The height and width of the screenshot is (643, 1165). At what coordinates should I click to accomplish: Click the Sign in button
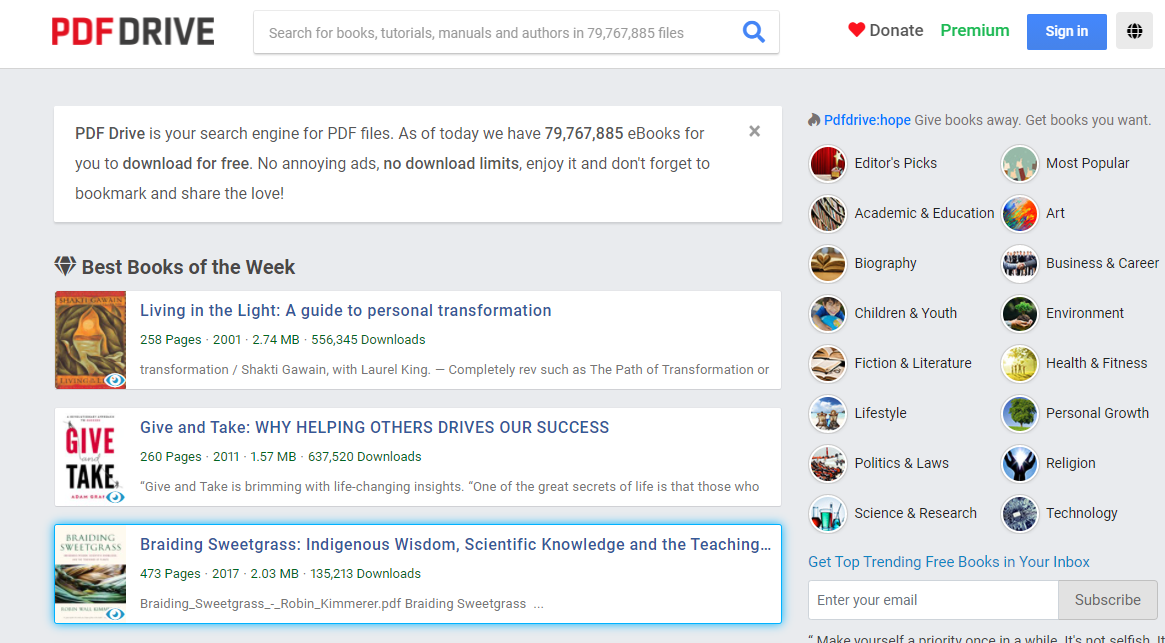pos(1066,31)
